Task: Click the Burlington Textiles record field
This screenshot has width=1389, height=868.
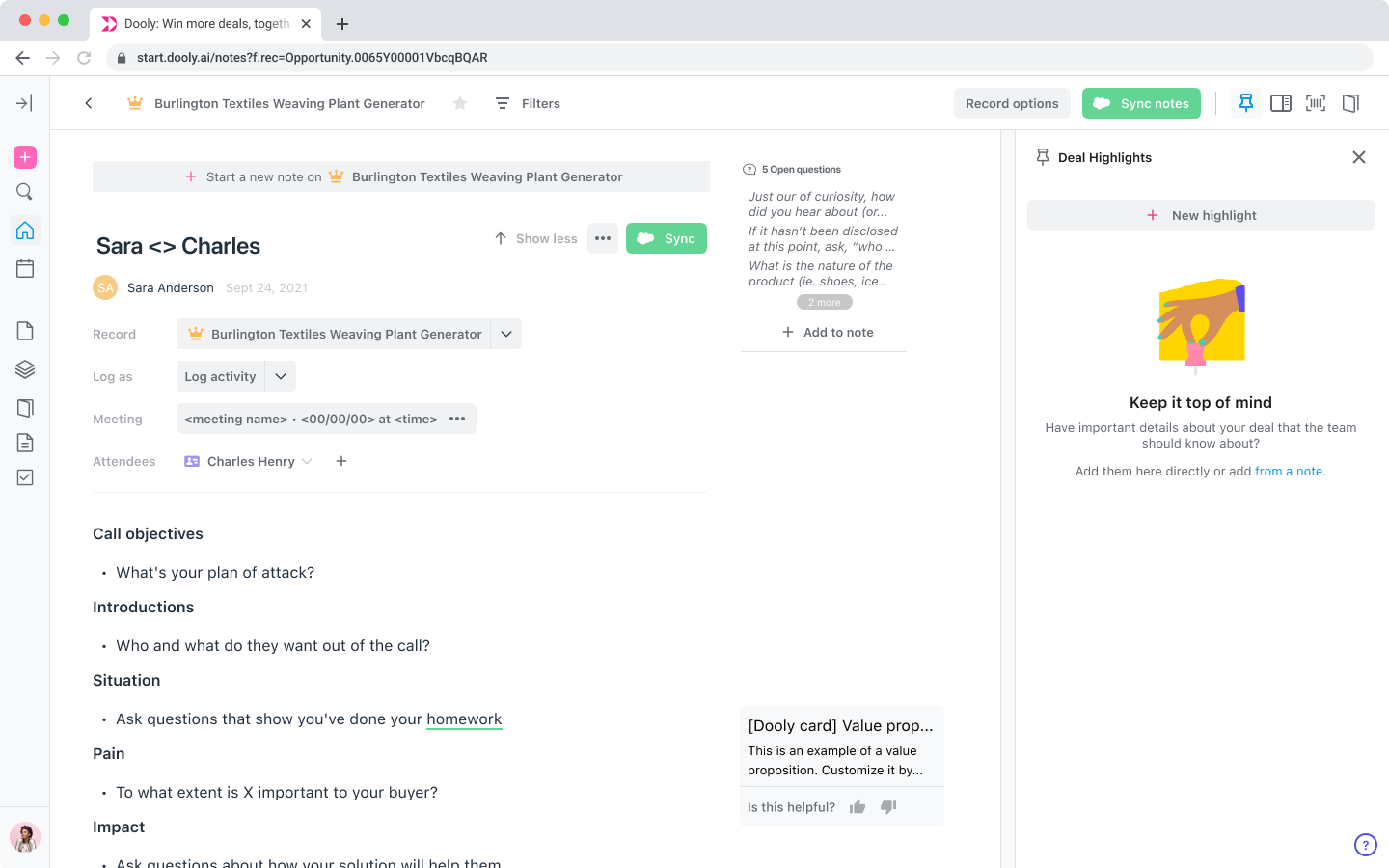Action: click(334, 334)
